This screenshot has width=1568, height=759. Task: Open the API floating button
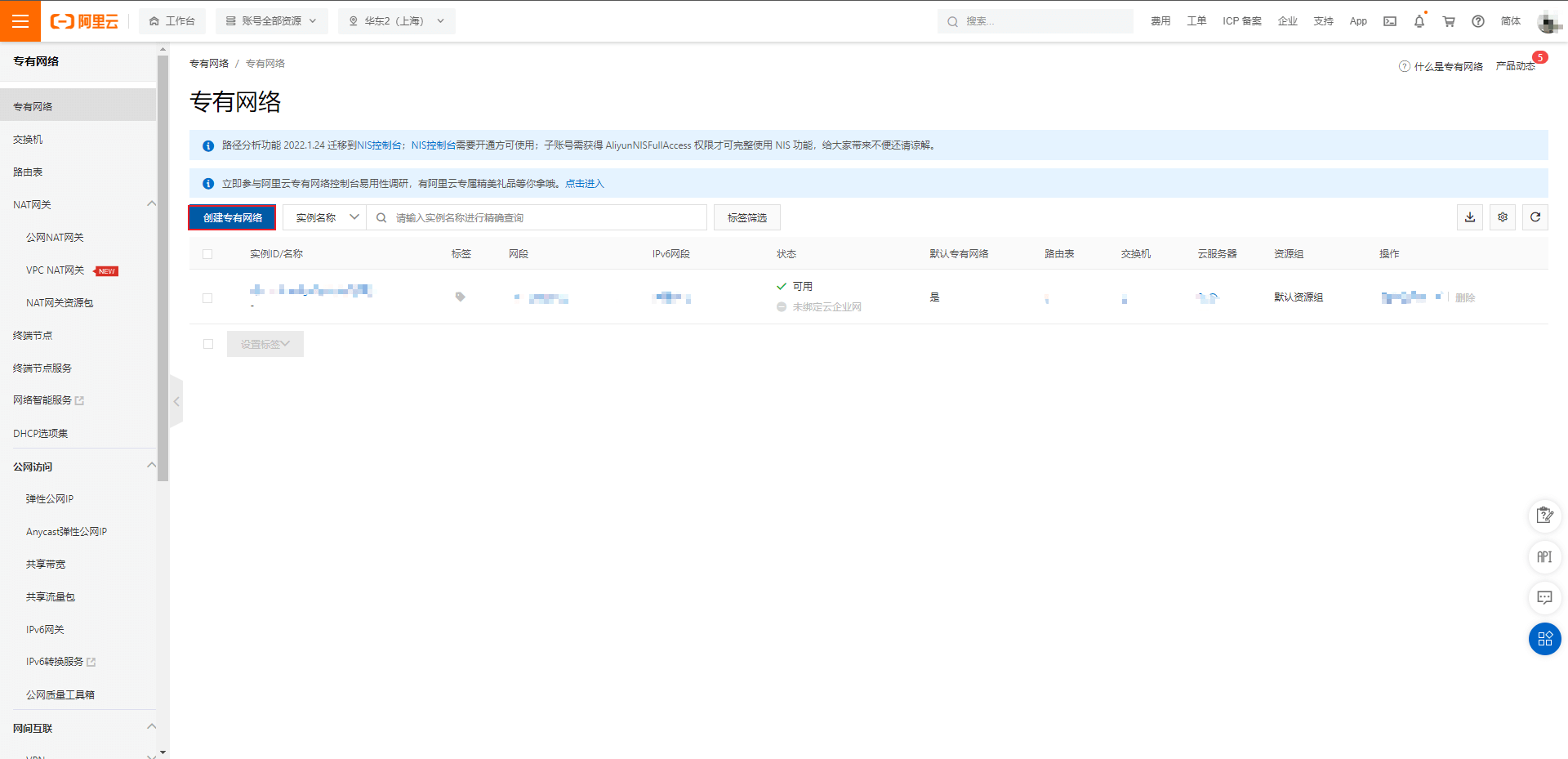pos(1544,557)
